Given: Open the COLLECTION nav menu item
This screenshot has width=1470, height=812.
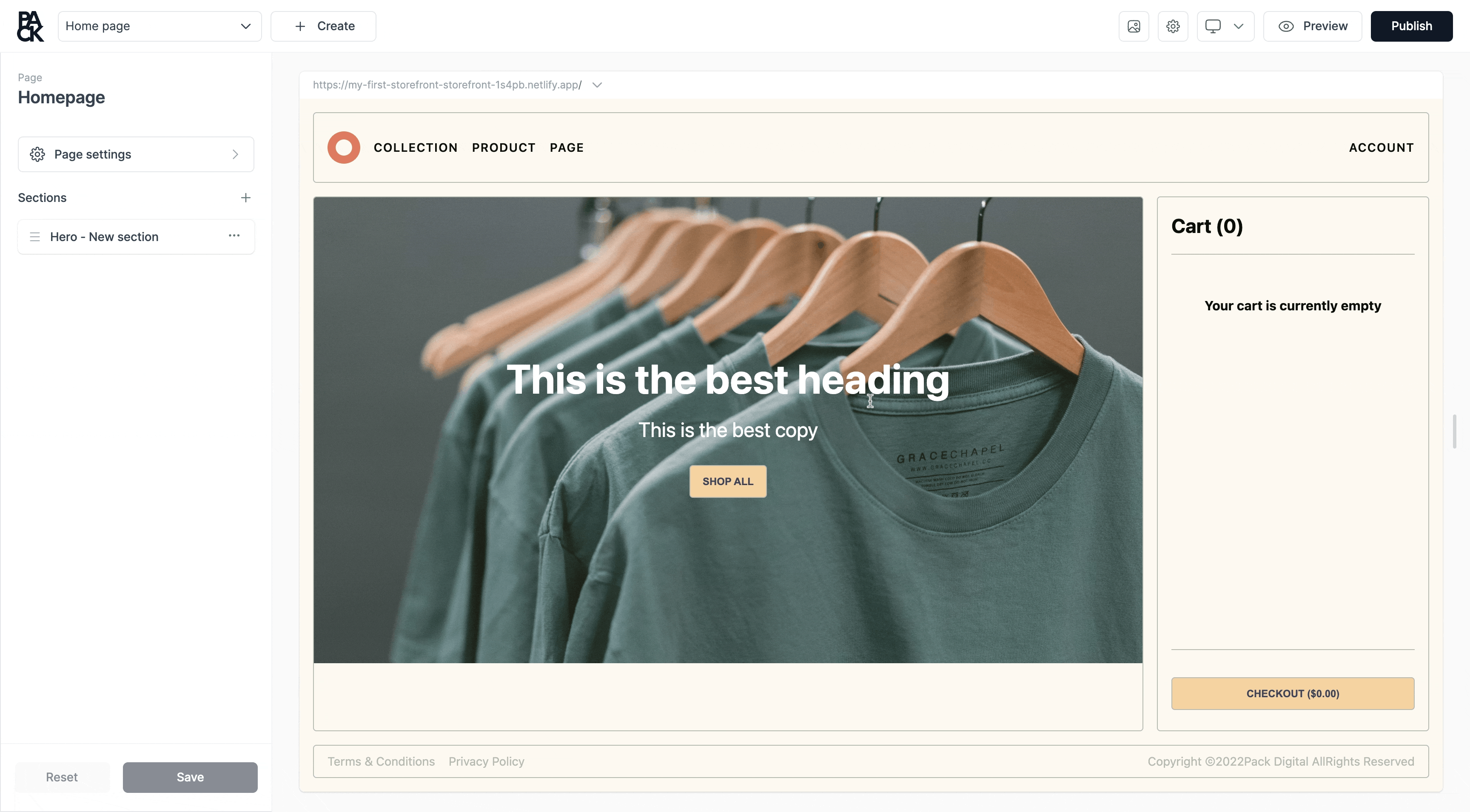Looking at the screenshot, I should pos(416,148).
